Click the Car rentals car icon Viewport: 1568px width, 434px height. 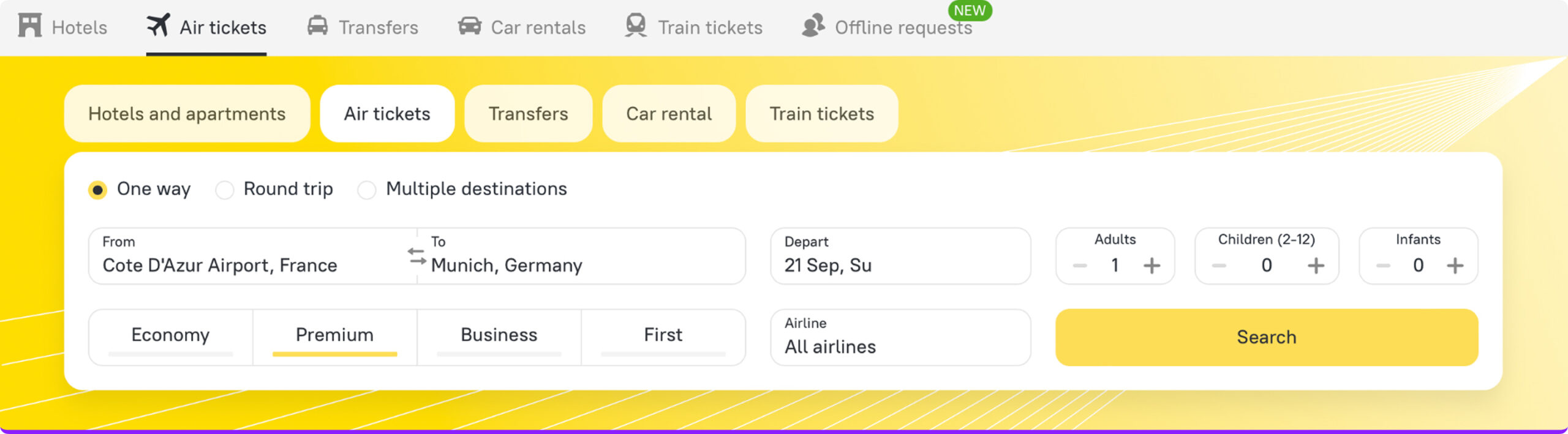point(470,26)
